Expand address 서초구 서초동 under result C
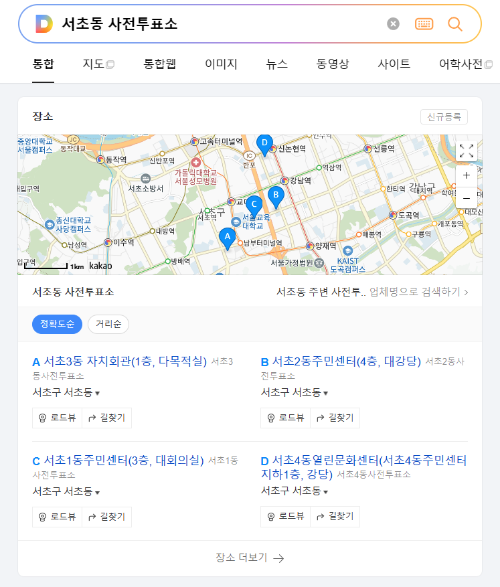Screen dimensions: 500x587 [x=66, y=491]
